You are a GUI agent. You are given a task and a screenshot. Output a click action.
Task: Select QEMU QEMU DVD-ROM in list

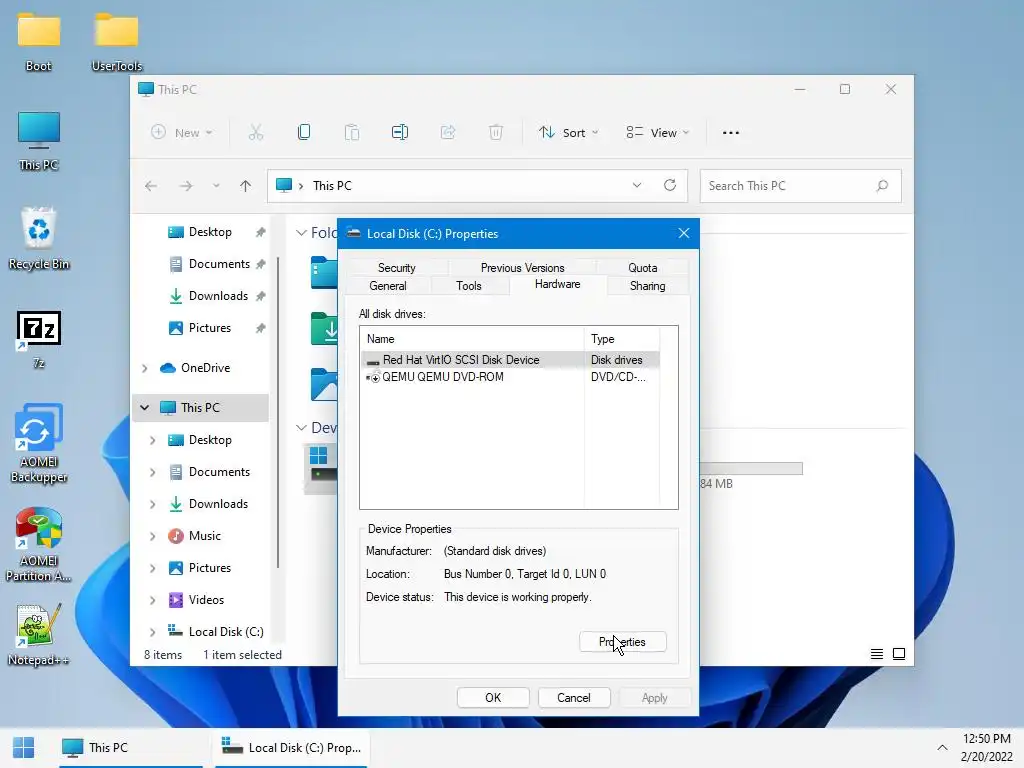click(x=509, y=377)
